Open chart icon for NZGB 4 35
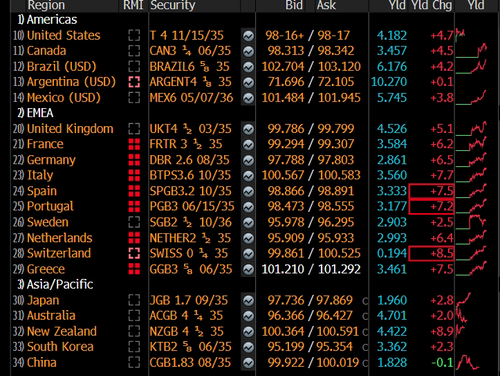Screen dimensions: 500x376 click(x=248, y=332)
